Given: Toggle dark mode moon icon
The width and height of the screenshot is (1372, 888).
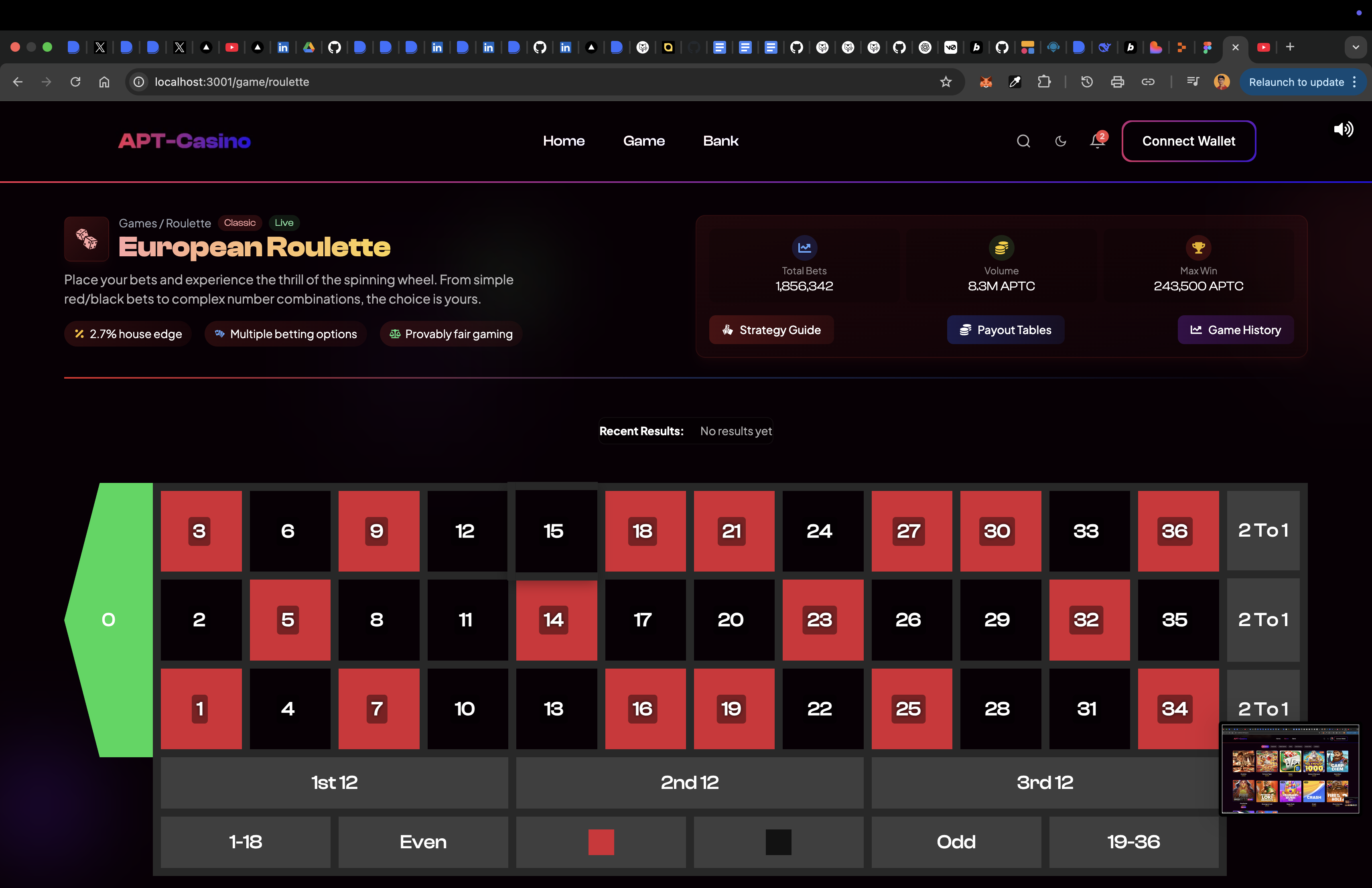Looking at the screenshot, I should tap(1060, 141).
